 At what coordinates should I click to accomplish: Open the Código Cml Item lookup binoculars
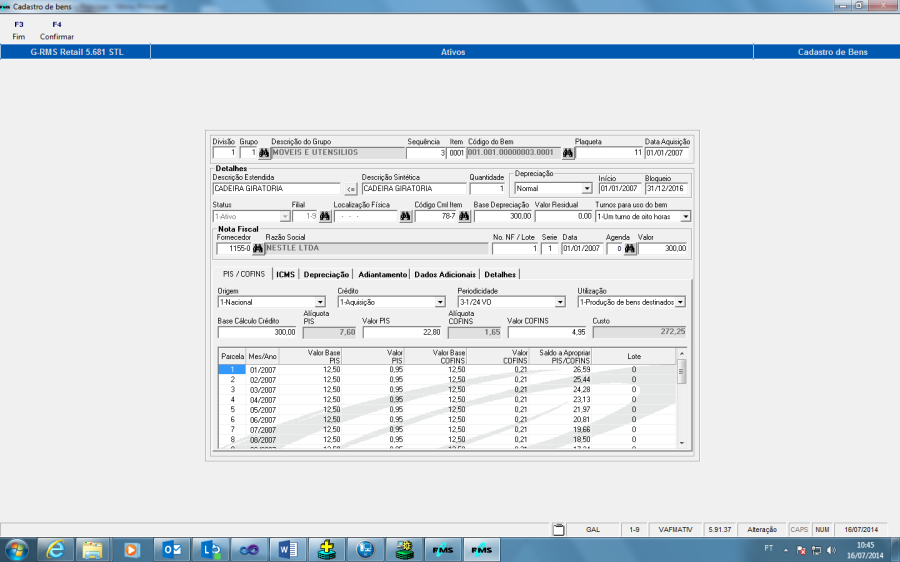click(x=464, y=216)
